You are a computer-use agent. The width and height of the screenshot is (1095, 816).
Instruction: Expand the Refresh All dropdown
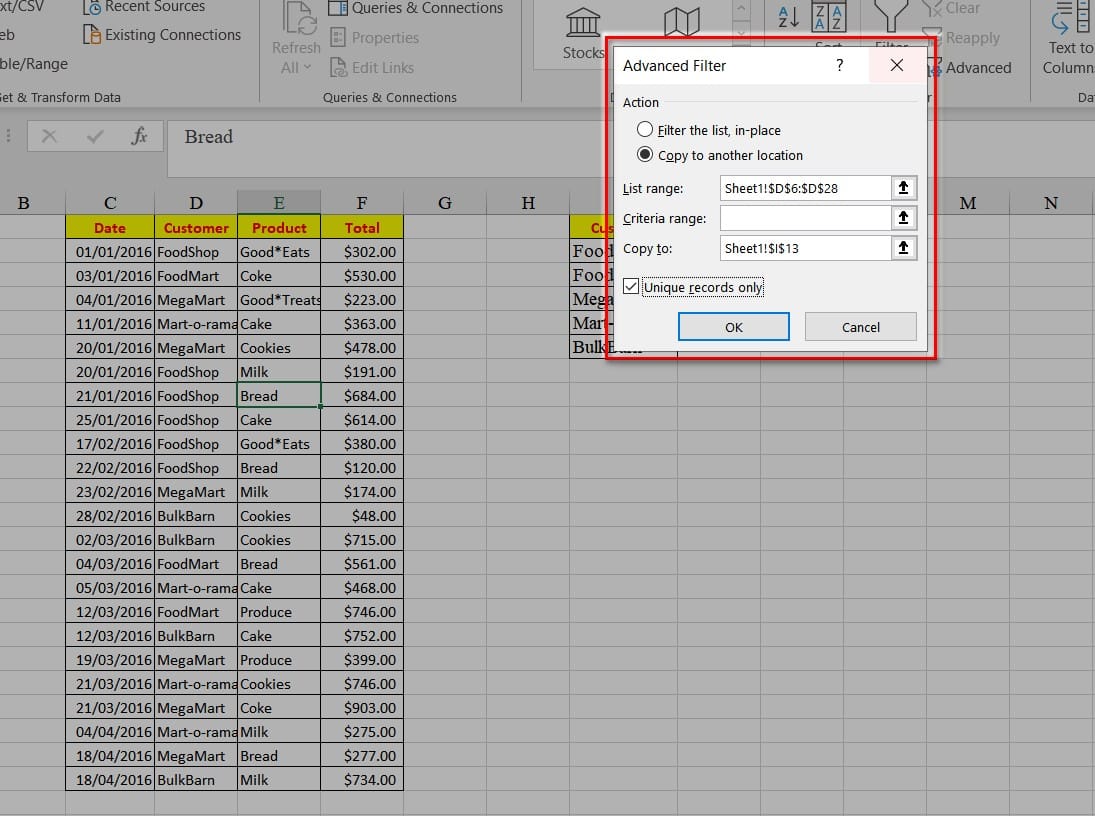(x=296, y=67)
